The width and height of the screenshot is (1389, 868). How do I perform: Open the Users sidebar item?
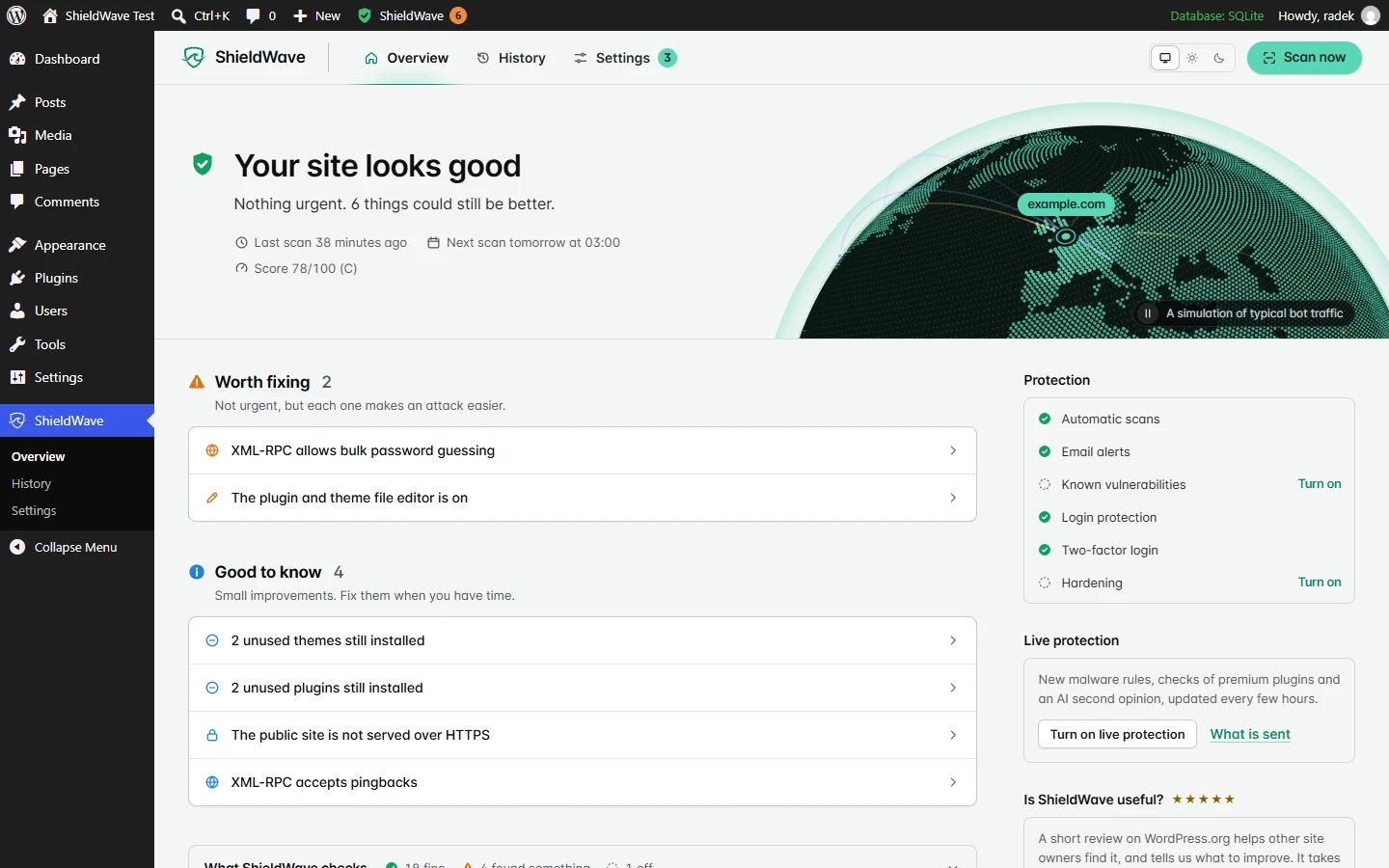point(77,311)
